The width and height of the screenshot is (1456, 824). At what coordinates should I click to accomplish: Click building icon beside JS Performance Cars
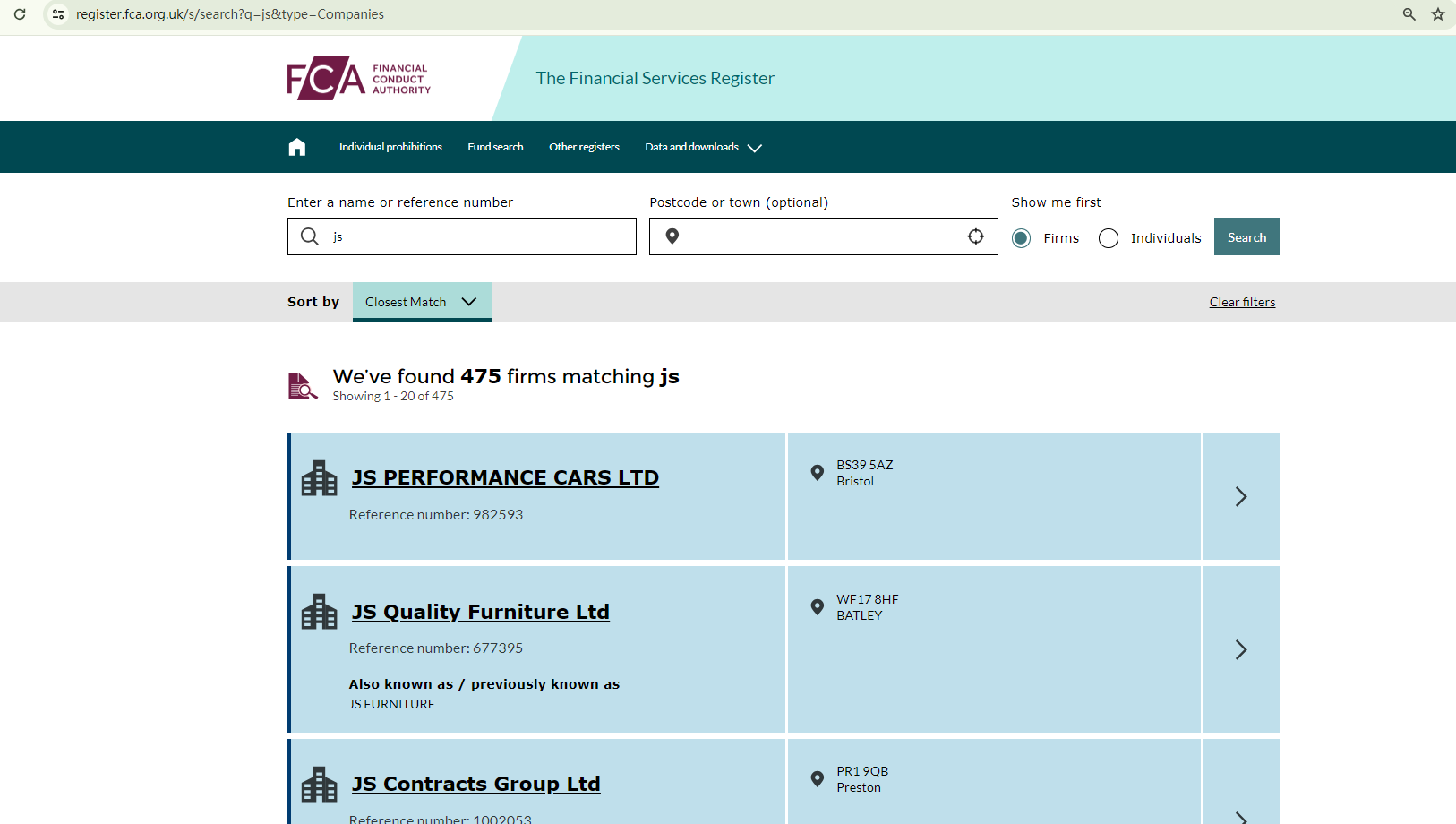coord(320,478)
